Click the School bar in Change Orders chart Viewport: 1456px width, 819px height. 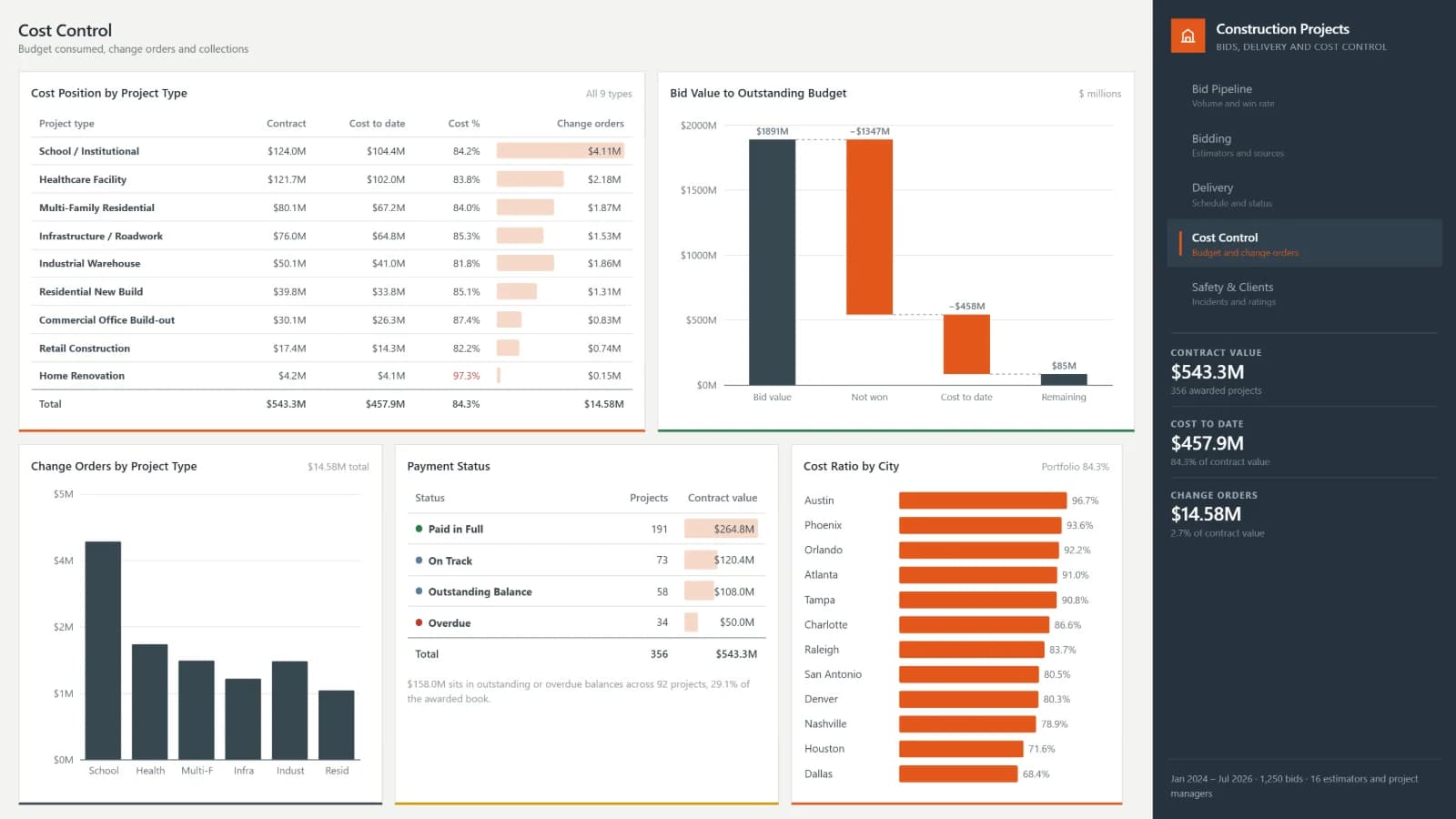pyautogui.click(x=103, y=651)
